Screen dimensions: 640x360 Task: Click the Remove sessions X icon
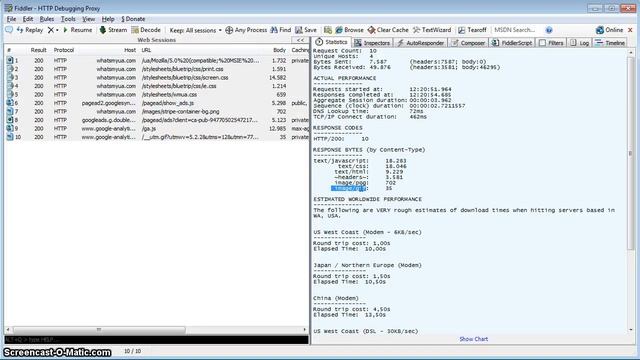pyautogui.click(x=51, y=30)
